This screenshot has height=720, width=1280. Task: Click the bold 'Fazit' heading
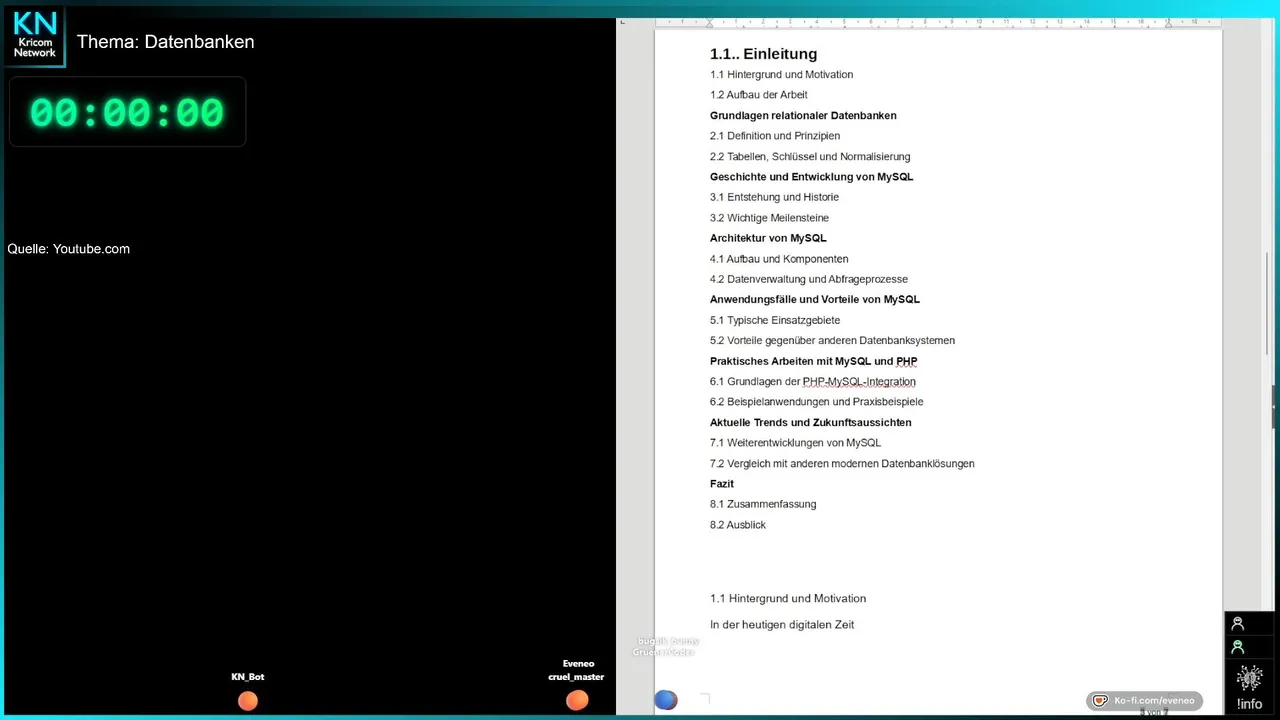(x=722, y=484)
